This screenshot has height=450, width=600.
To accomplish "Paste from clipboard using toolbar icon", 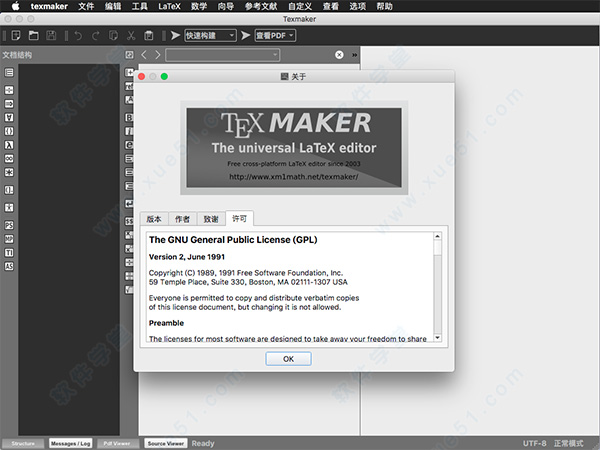I will click(148, 36).
